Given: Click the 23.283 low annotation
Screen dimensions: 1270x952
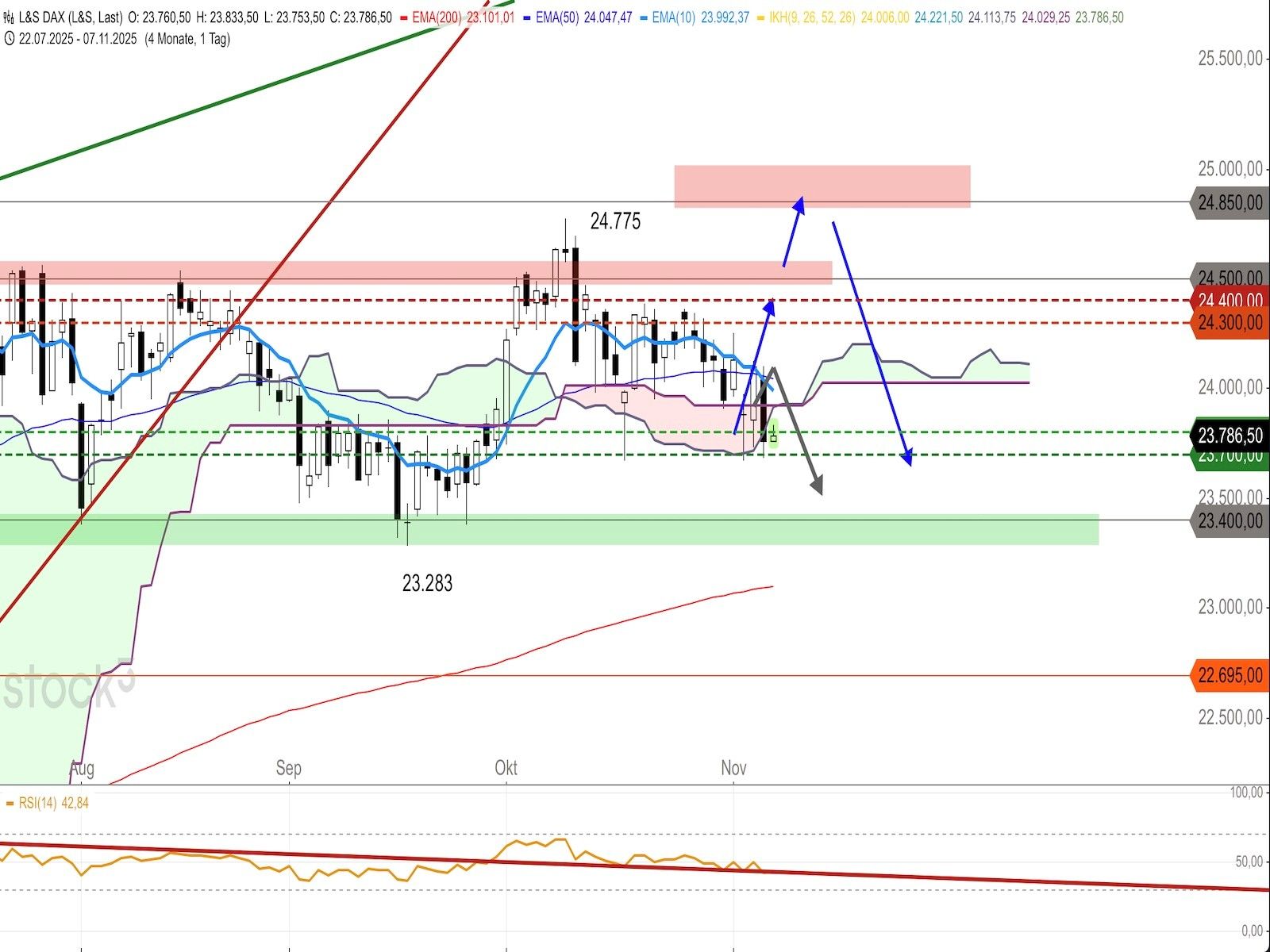Looking at the screenshot, I should tap(427, 584).
